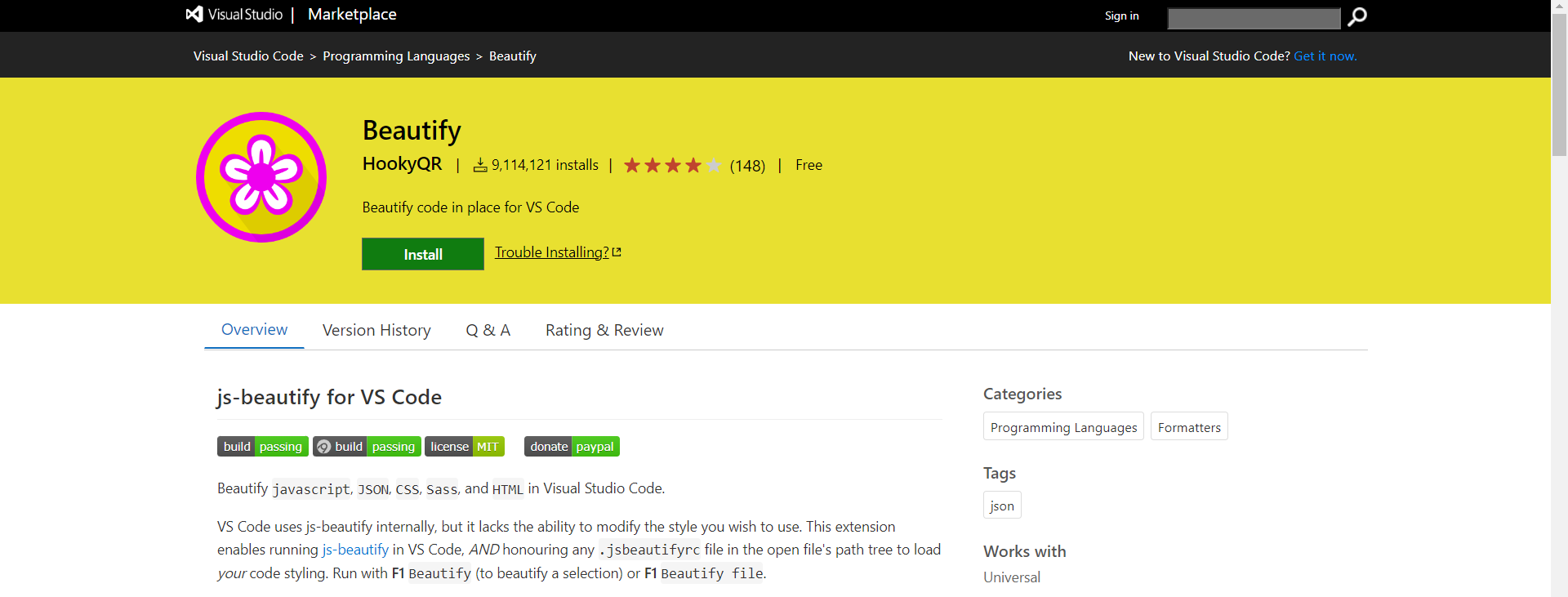Open the Rating & Review tab
The height and width of the screenshot is (597, 1568).
[x=604, y=330]
